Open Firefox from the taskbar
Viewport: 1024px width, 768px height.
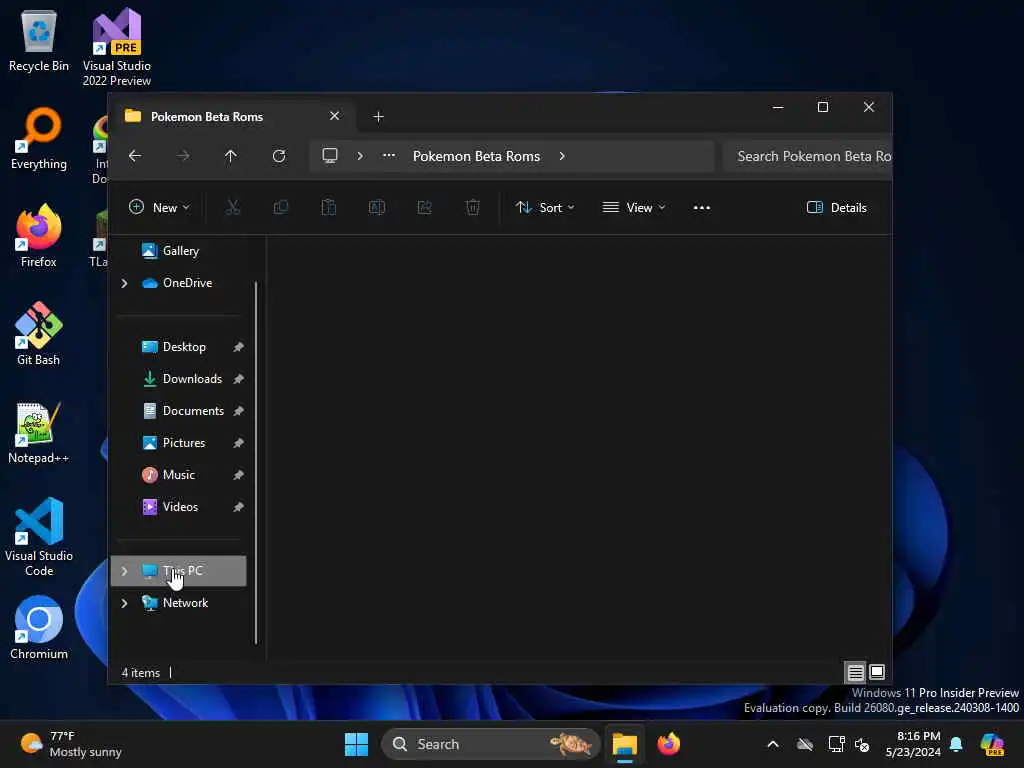coord(668,744)
